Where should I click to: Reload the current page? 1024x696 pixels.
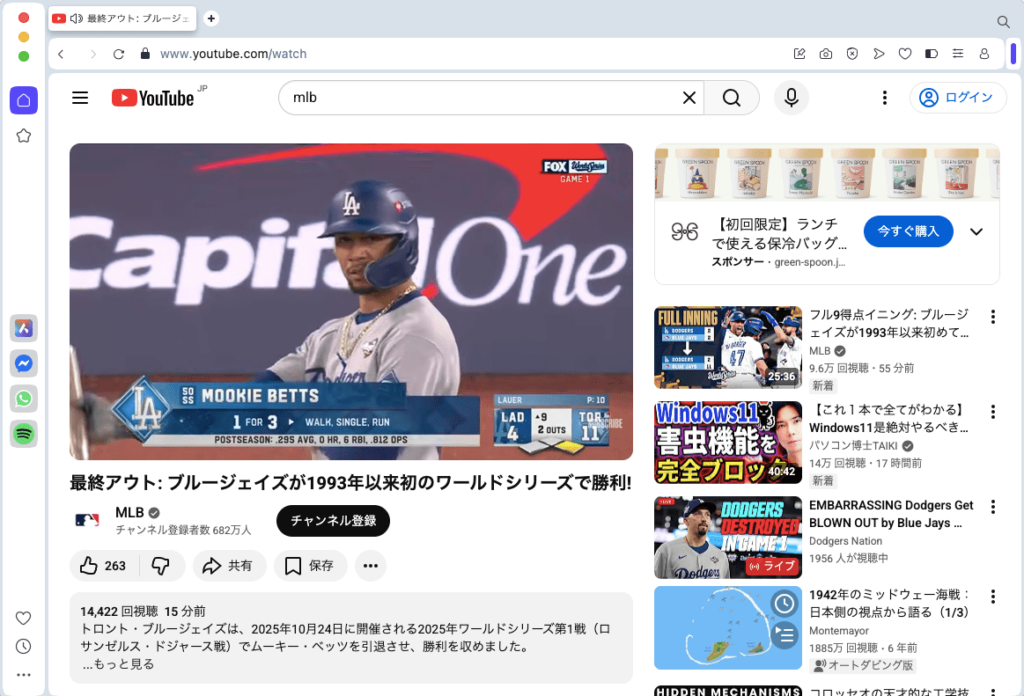pos(118,54)
